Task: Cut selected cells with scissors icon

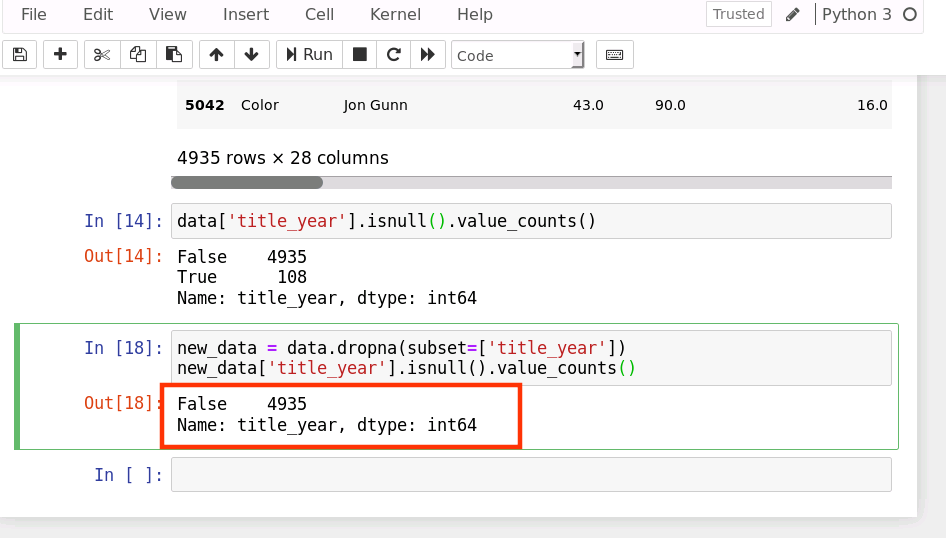Action: [102, 55]
